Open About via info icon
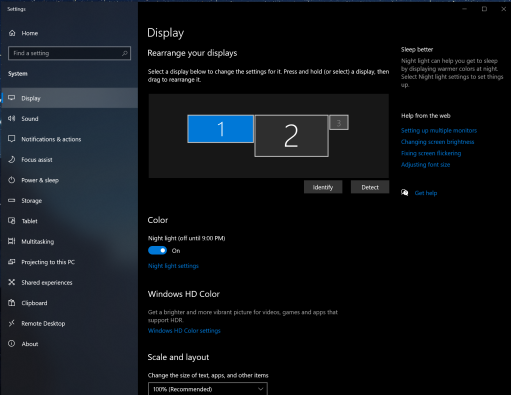 pyautogui.click(x=12, y=344)
